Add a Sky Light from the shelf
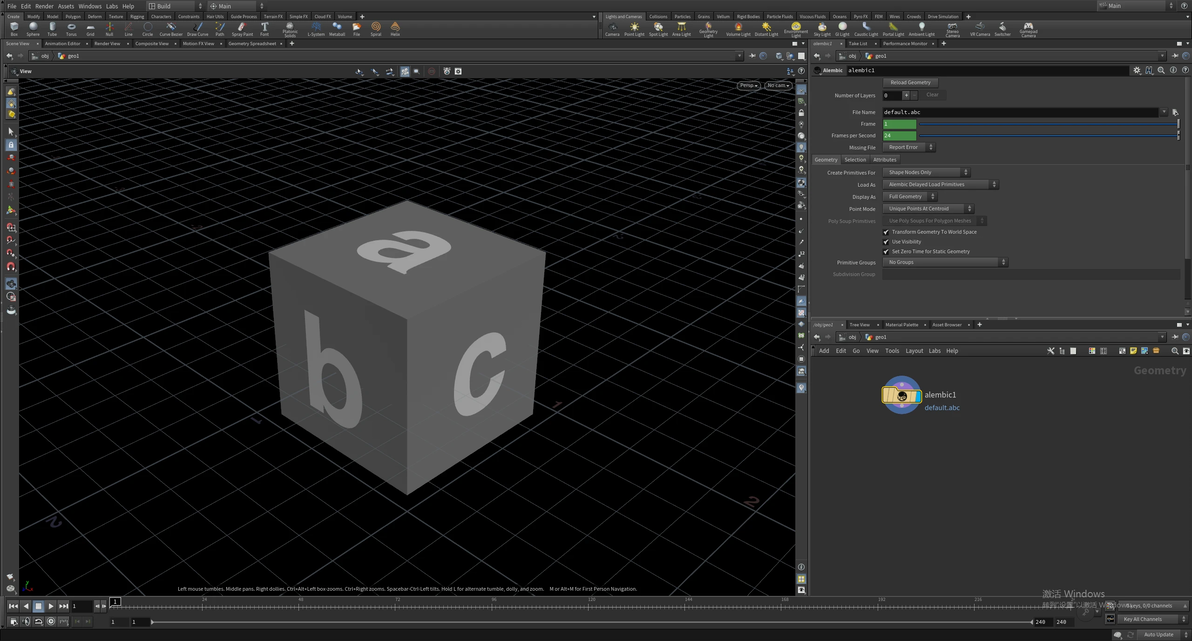The height and width of the screenshot is (641, 1192). 821,28
